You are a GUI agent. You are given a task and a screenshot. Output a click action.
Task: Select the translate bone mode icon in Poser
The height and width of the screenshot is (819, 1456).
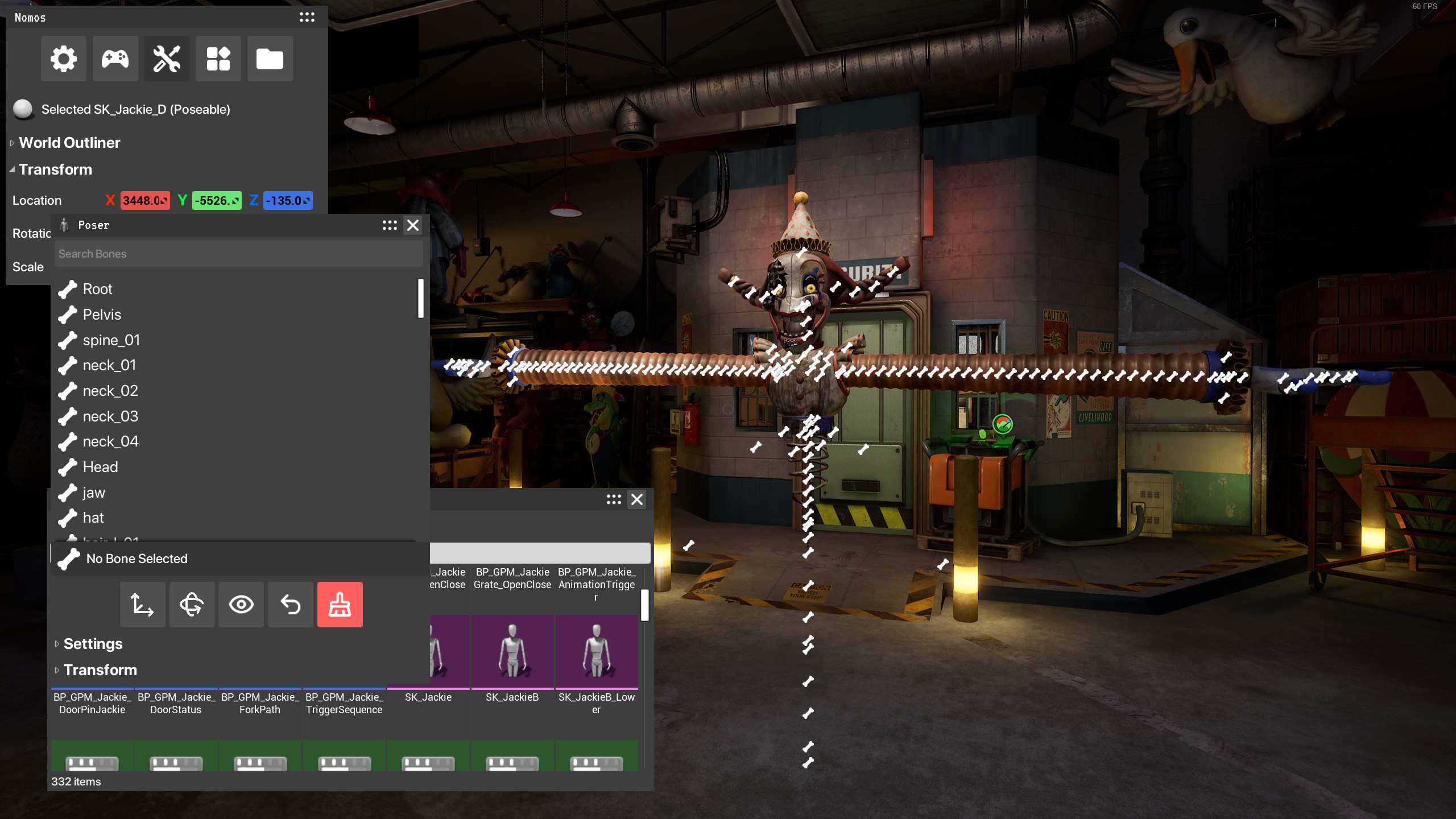tap(142, 605)
